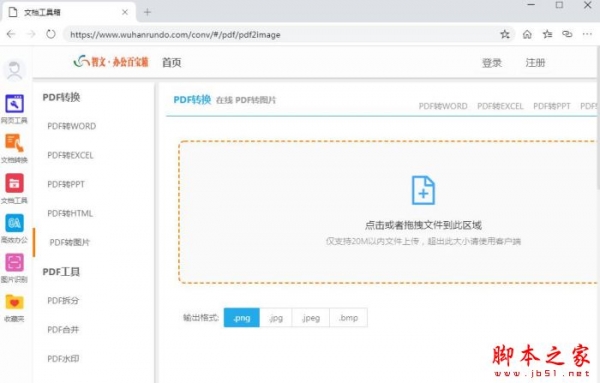Go to 首页 in header
Screen dimensions: 600x383
pyautogui.click(x=171, y=62)
